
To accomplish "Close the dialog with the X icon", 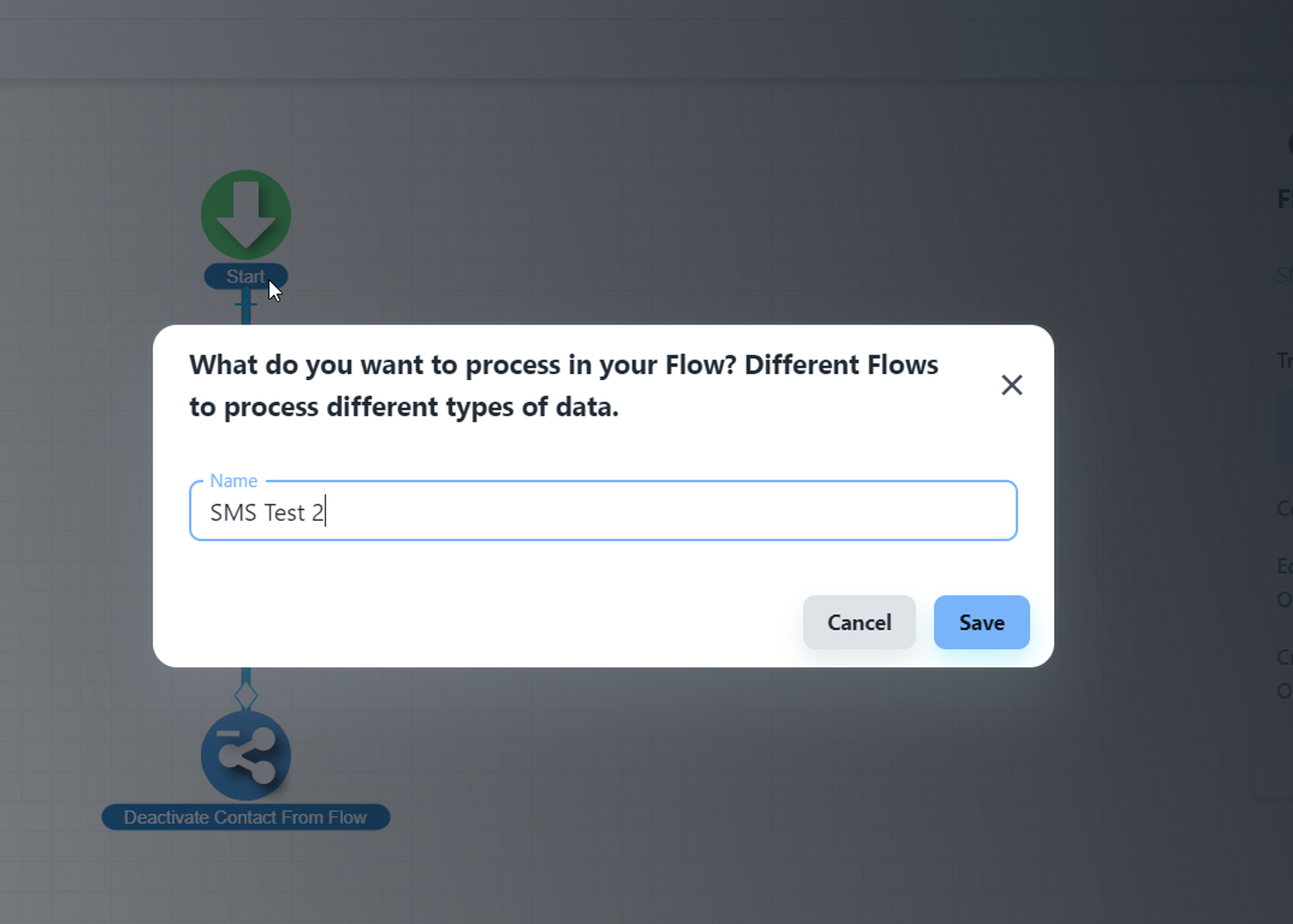I will [x=1011, y=385].
